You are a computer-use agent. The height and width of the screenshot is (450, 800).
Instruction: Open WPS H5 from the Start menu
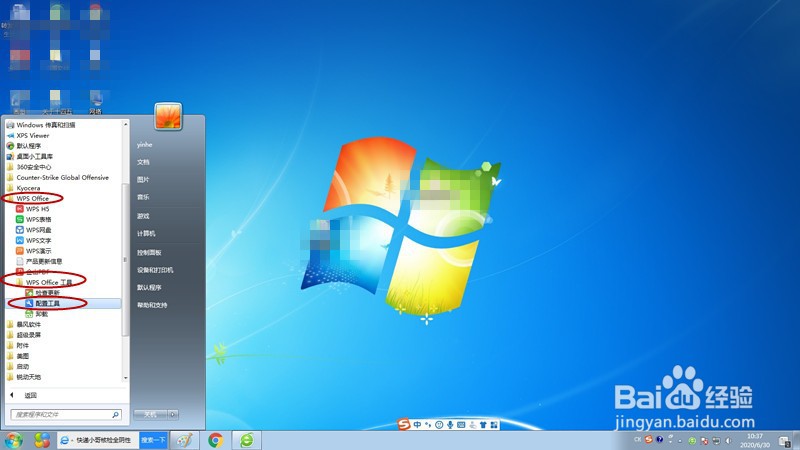click(x=33, y=209)
